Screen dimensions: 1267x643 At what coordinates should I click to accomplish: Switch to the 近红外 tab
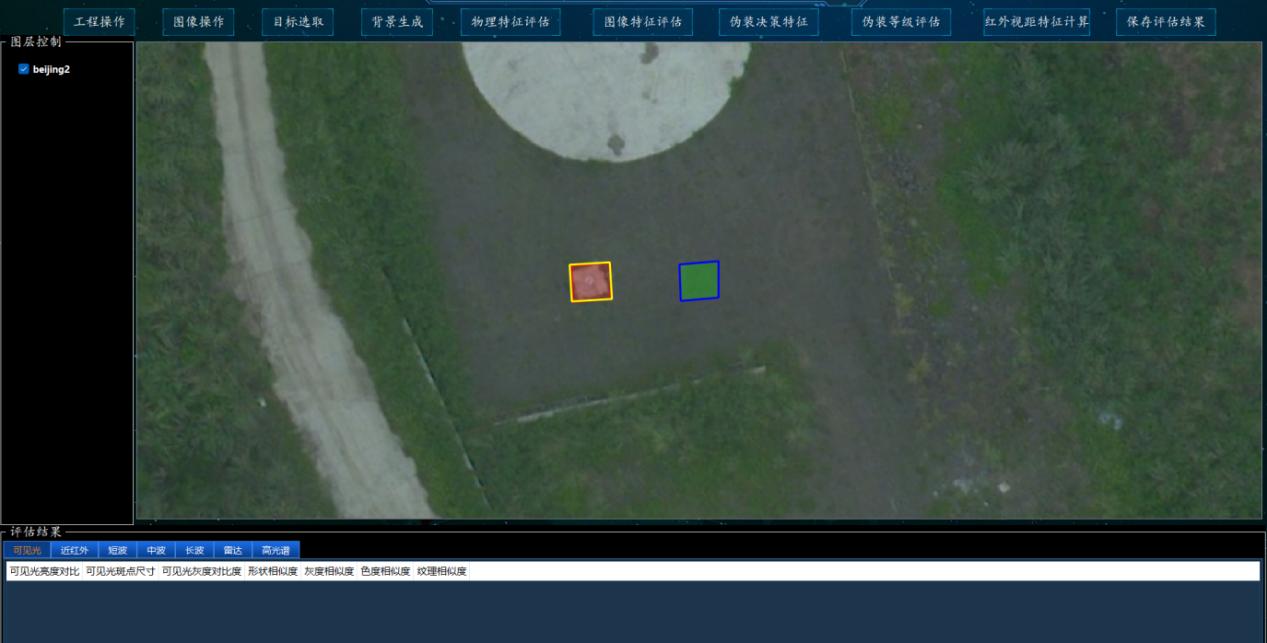click(x=74, y=550)
